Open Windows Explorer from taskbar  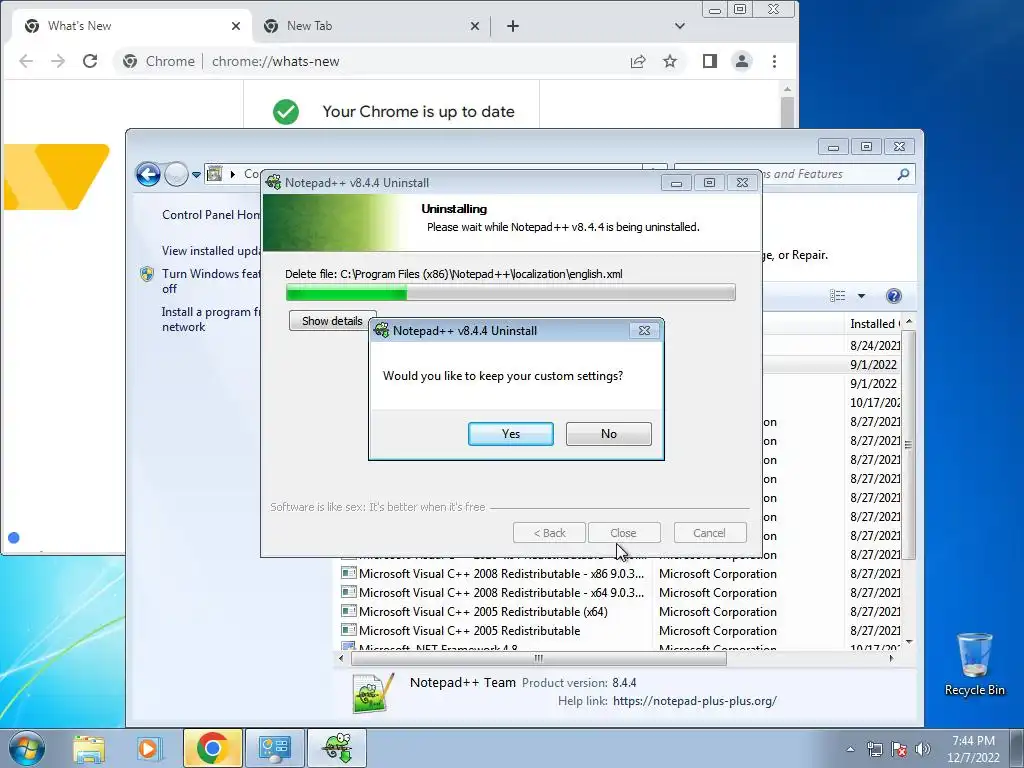click(89, 748)
